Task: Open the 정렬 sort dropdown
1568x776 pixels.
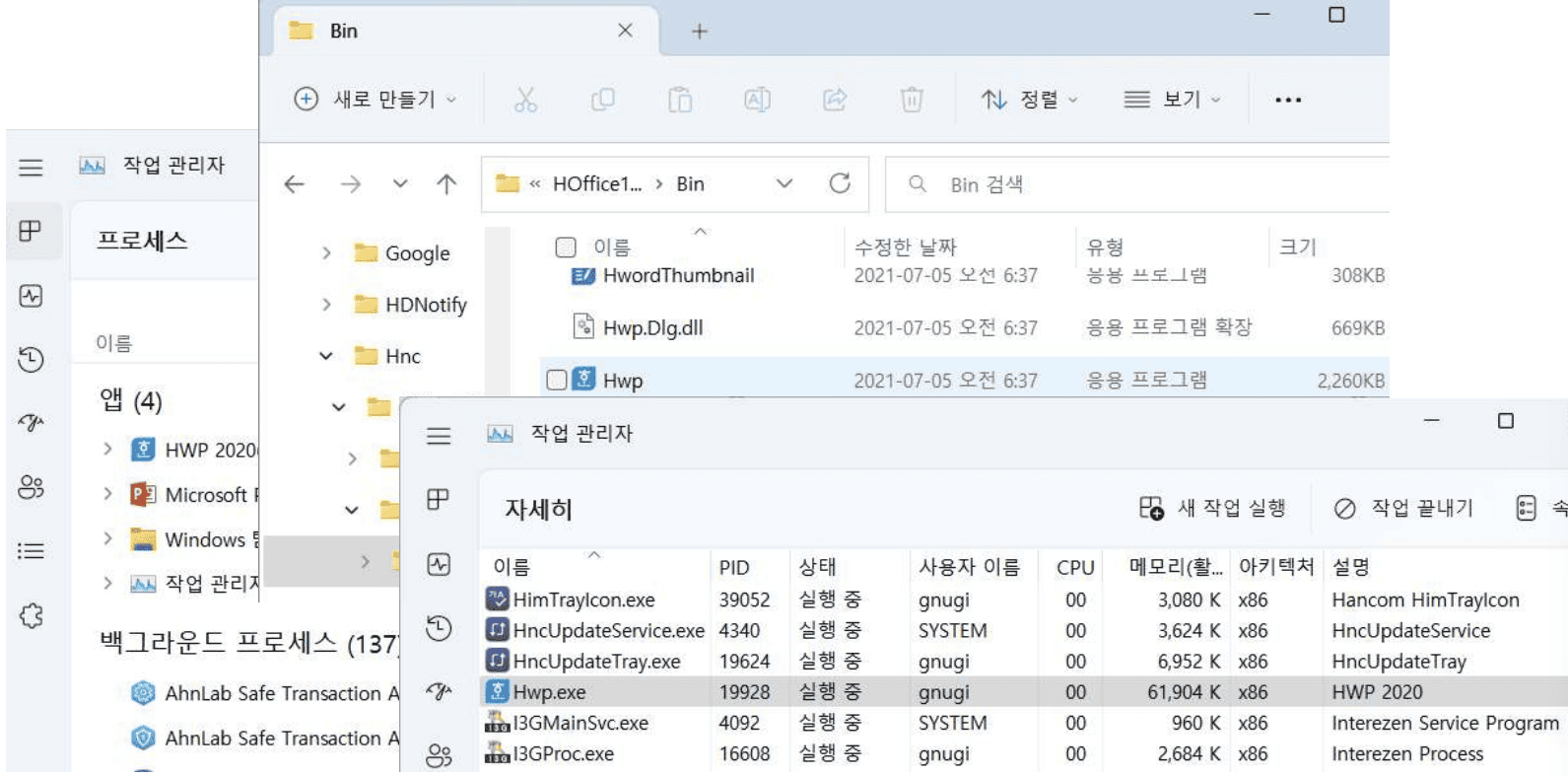Action: (1029, 100)
